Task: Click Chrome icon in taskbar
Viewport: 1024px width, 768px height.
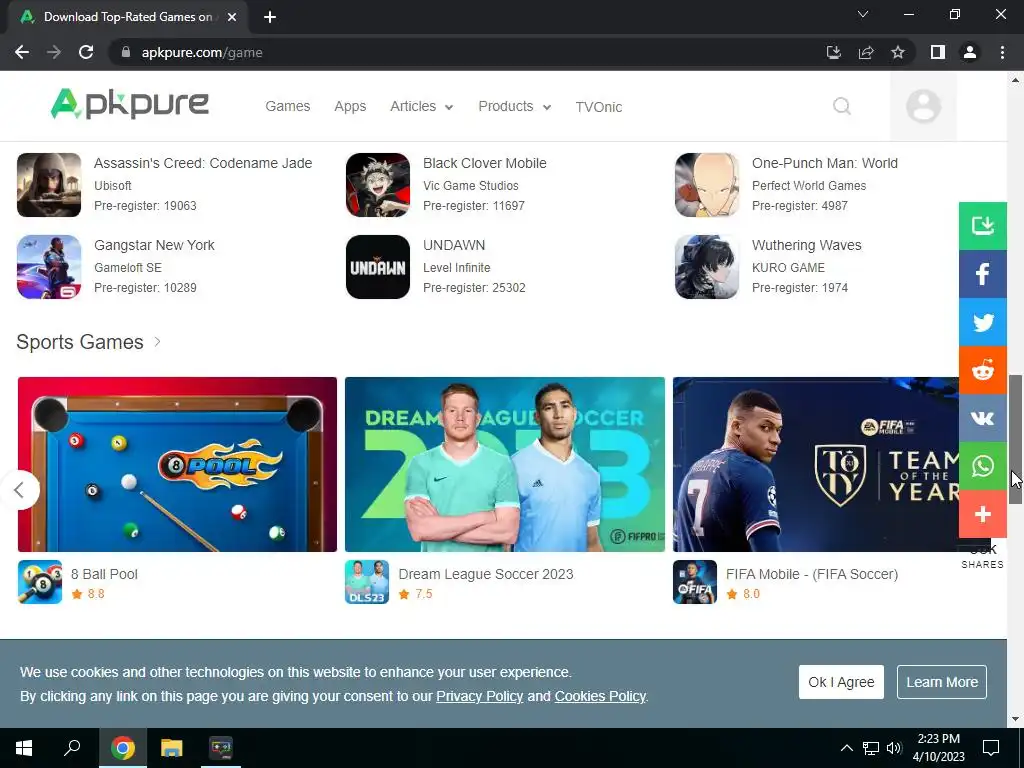Action: [x=123, y=748]
